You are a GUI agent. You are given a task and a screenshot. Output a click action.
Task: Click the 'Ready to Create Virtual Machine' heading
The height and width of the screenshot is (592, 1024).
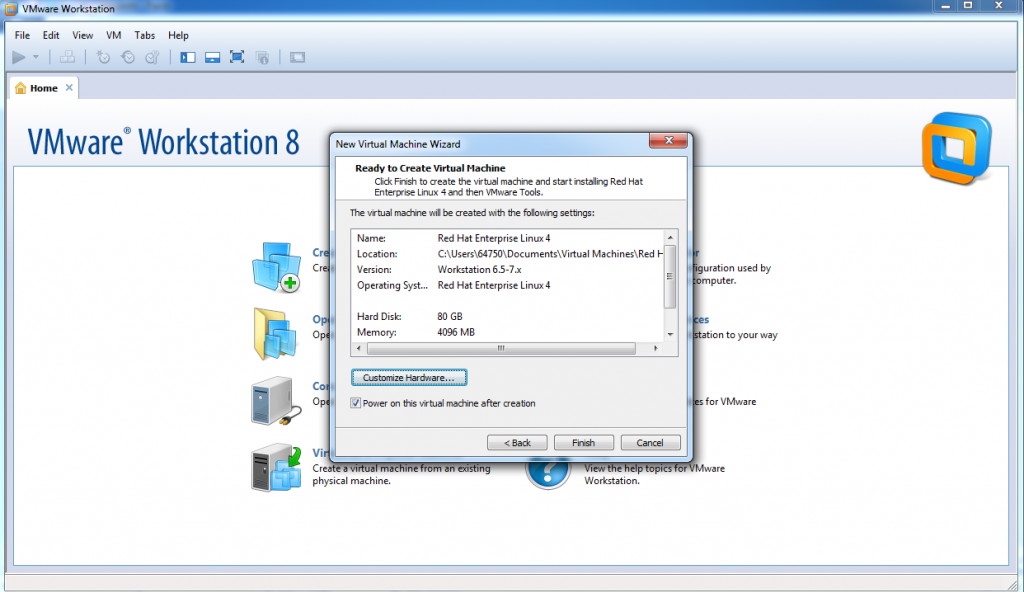coord(430,168)
